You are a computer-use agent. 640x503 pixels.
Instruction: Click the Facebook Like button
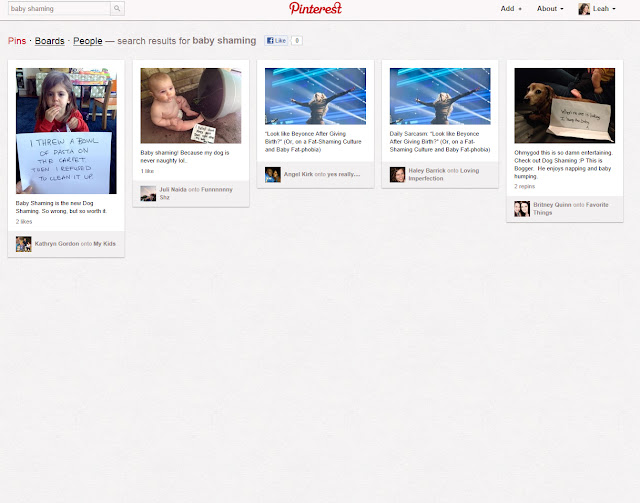276,40
